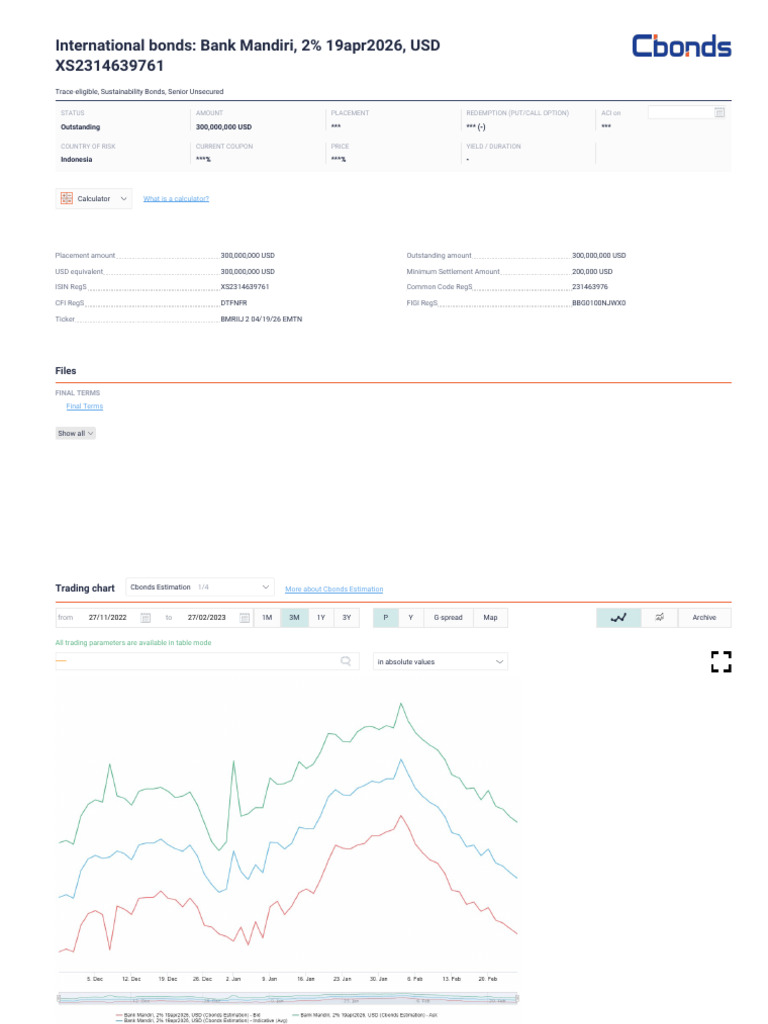
Task: Open the 'from' date calendar picker
Action: point(146,618)
